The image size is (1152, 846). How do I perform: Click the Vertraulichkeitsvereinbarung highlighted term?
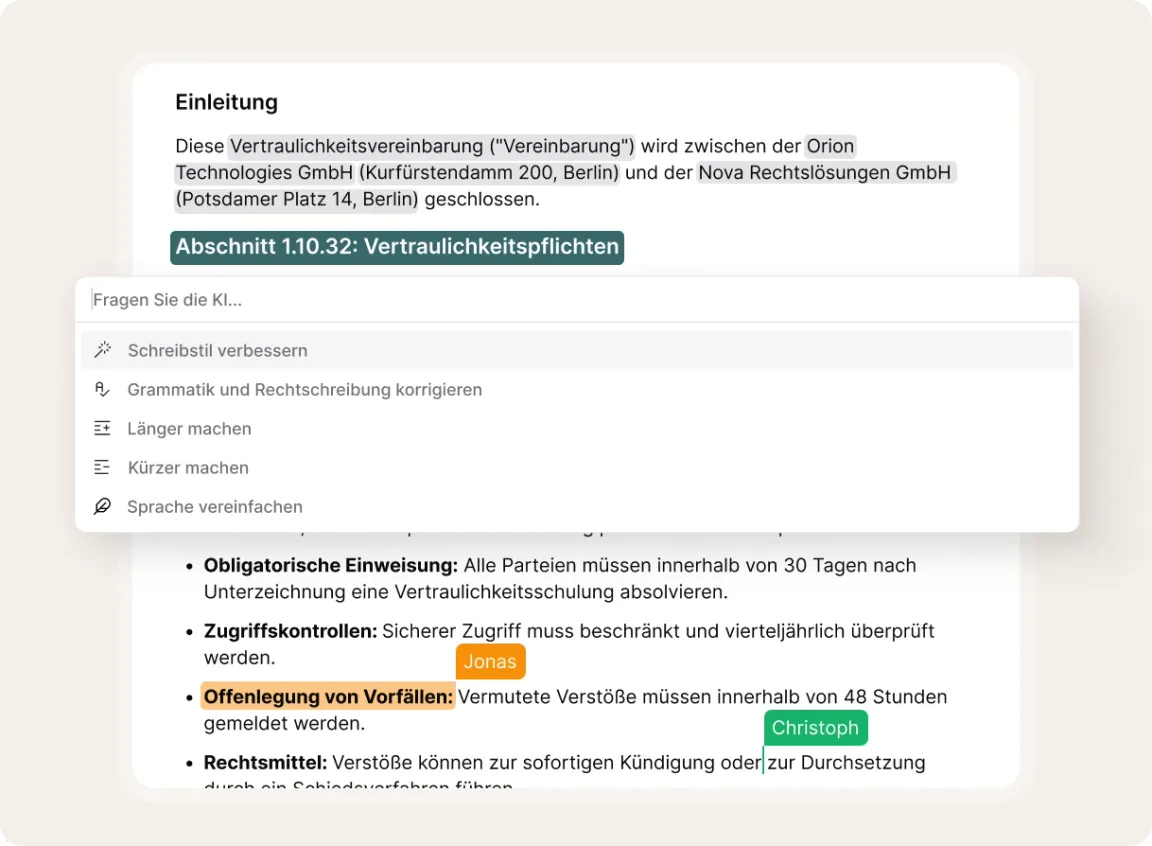[431, 146]
